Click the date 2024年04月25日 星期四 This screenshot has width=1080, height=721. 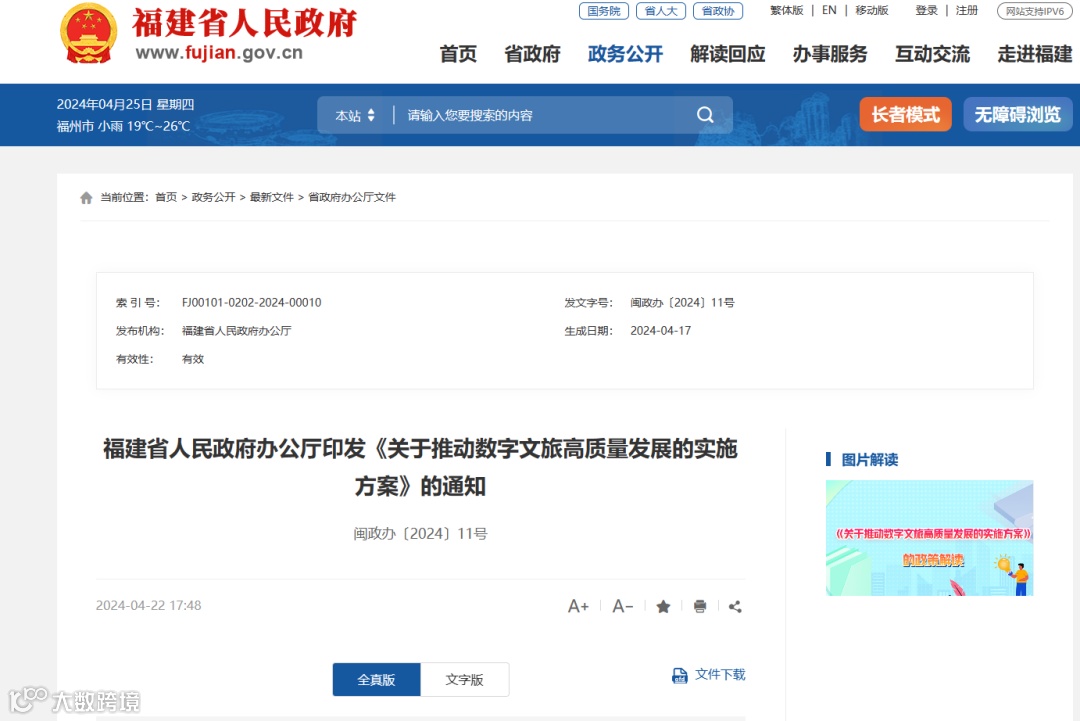tap(125, 104)
